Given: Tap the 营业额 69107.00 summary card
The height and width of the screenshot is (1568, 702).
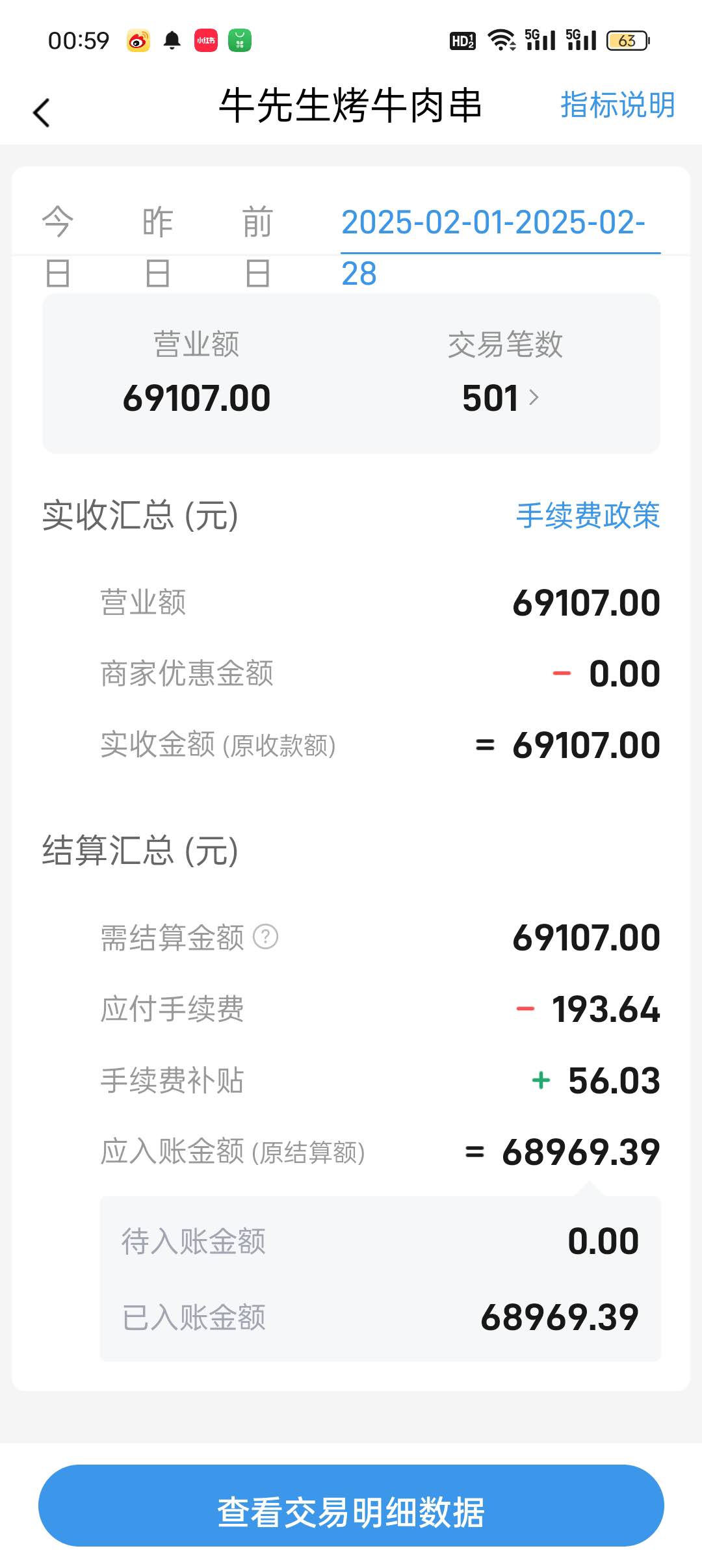Looking at the screenshot, I should pyautogui.click(x=196, y=373).
